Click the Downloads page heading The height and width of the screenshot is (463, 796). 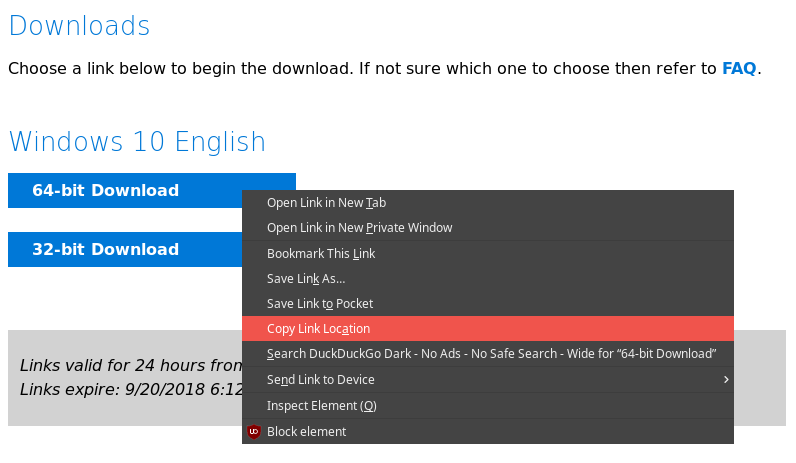(79, 26)
